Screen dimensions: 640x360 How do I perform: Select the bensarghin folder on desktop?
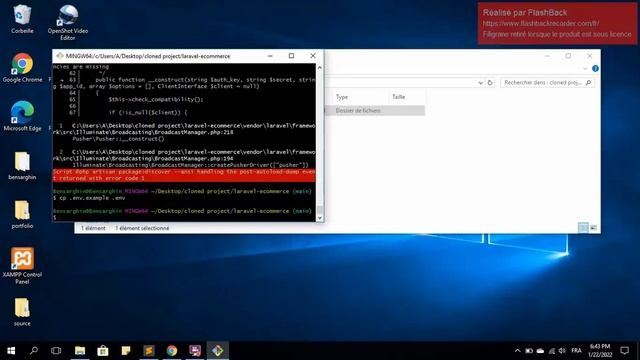[22, 165]
